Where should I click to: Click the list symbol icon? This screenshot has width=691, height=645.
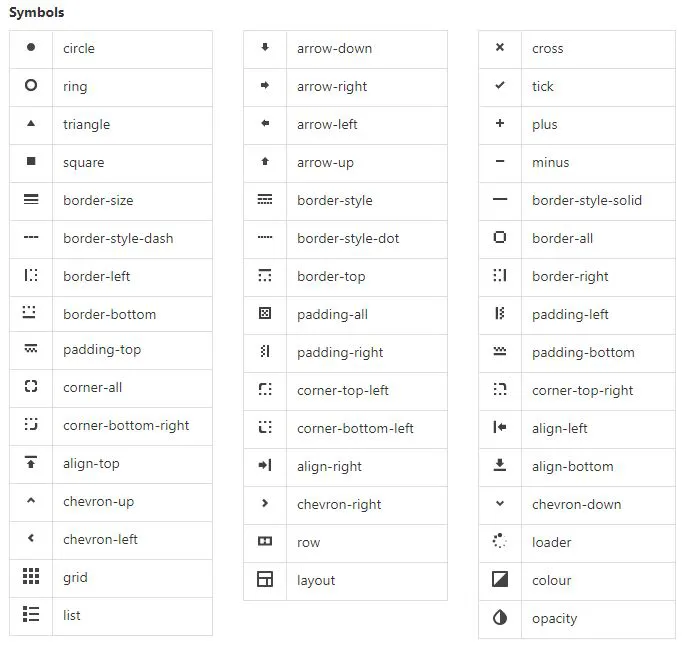click(31, 614)
